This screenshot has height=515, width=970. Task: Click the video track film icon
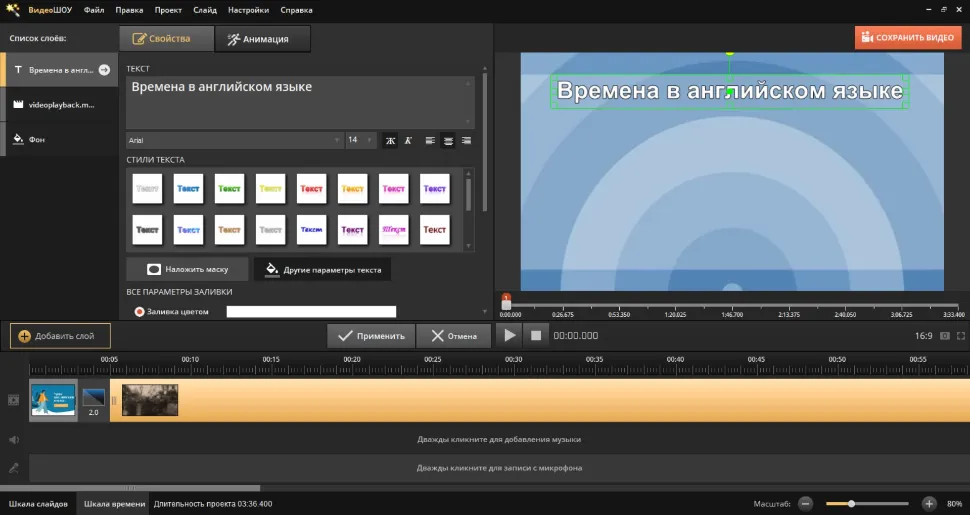coord(14,400)
